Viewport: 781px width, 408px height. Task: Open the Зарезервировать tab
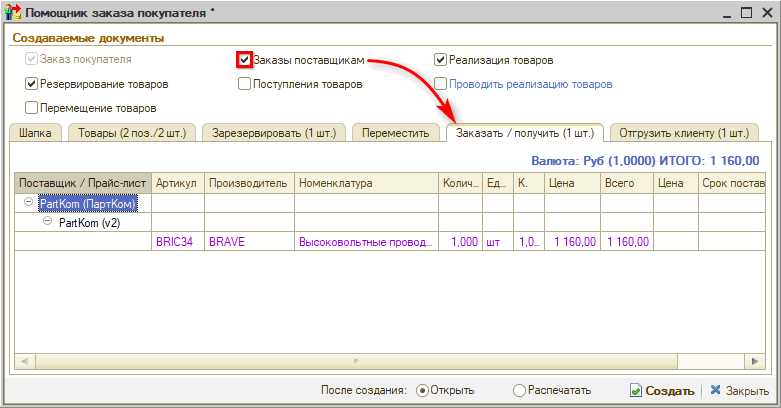click(x=274, y=132)
